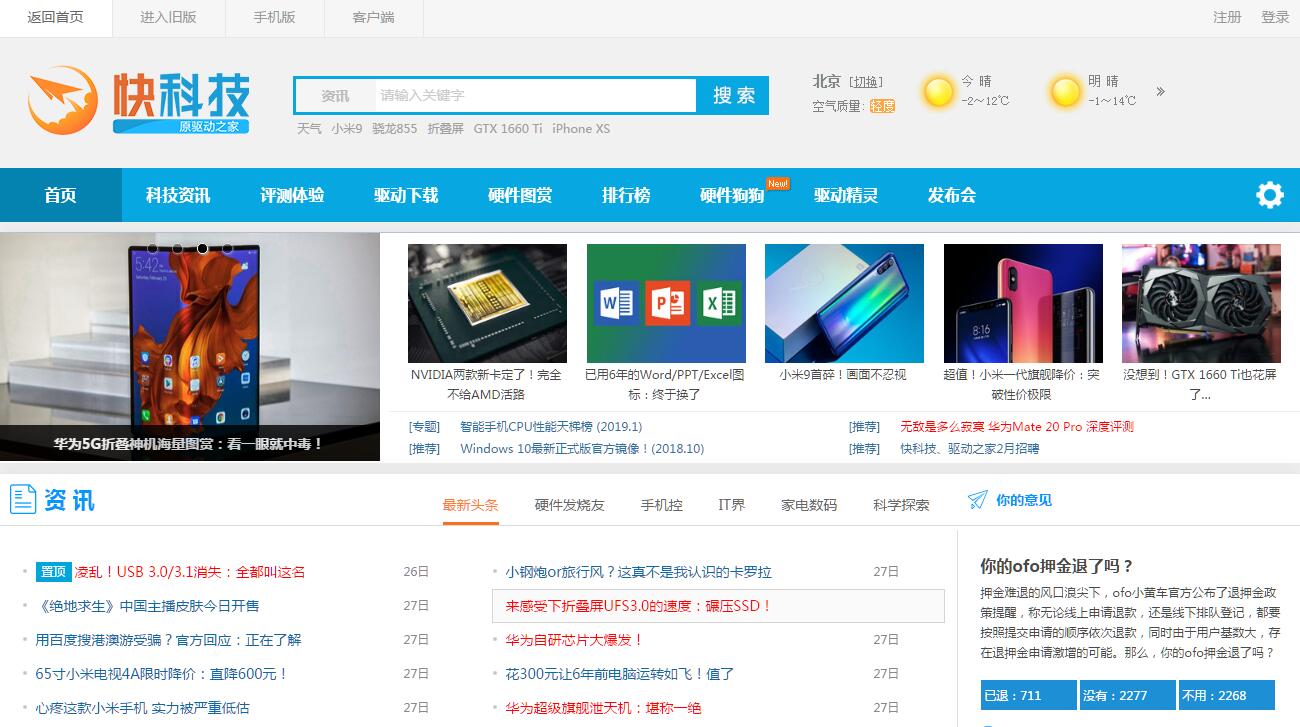Expand more weather forecast with double chevron
Image resolution: width=1300 pixels, height=727 pixels.
click(1160, 92)
